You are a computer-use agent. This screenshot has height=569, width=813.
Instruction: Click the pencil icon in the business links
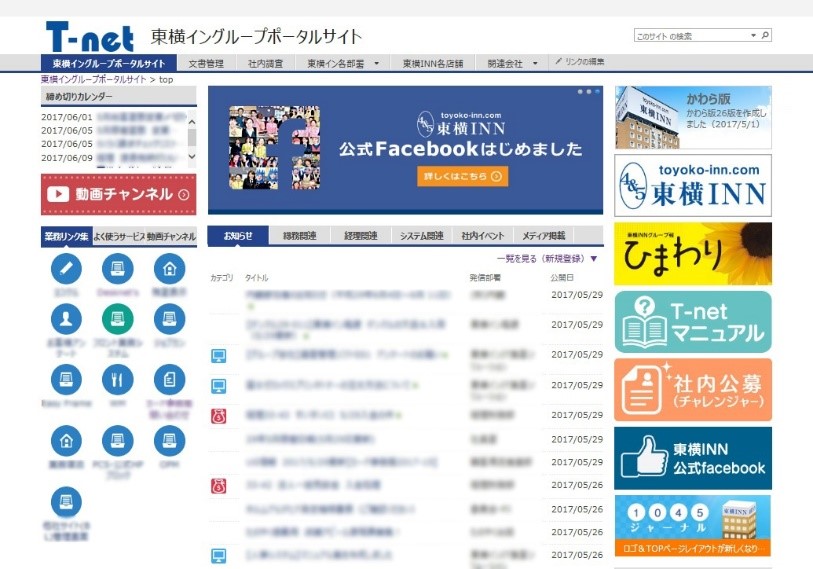pyautogui.click(x=66, y=268)
